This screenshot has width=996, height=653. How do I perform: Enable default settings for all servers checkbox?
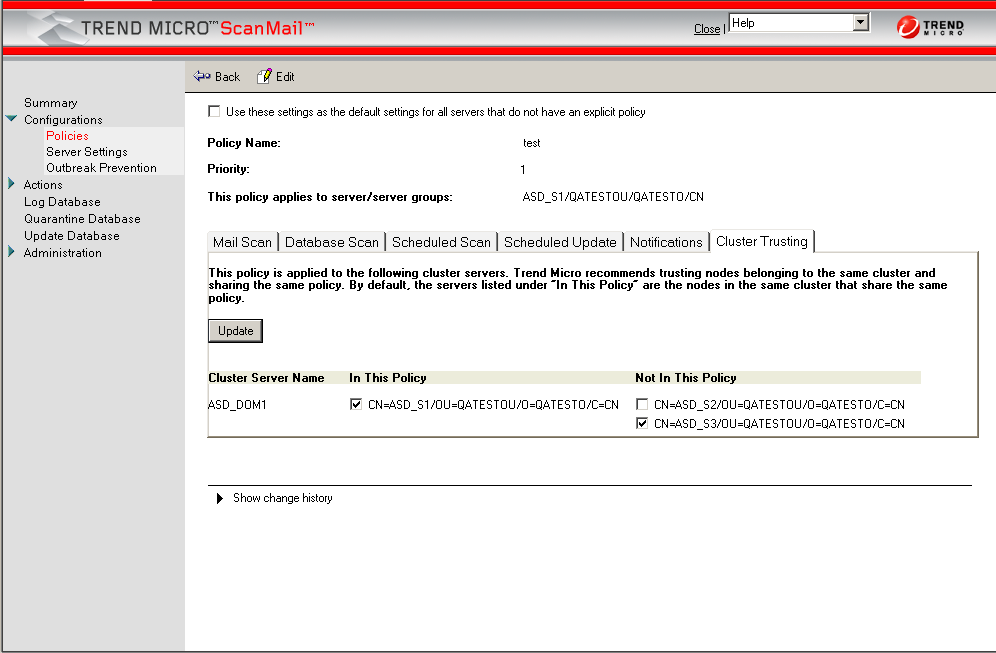point(213,112)
